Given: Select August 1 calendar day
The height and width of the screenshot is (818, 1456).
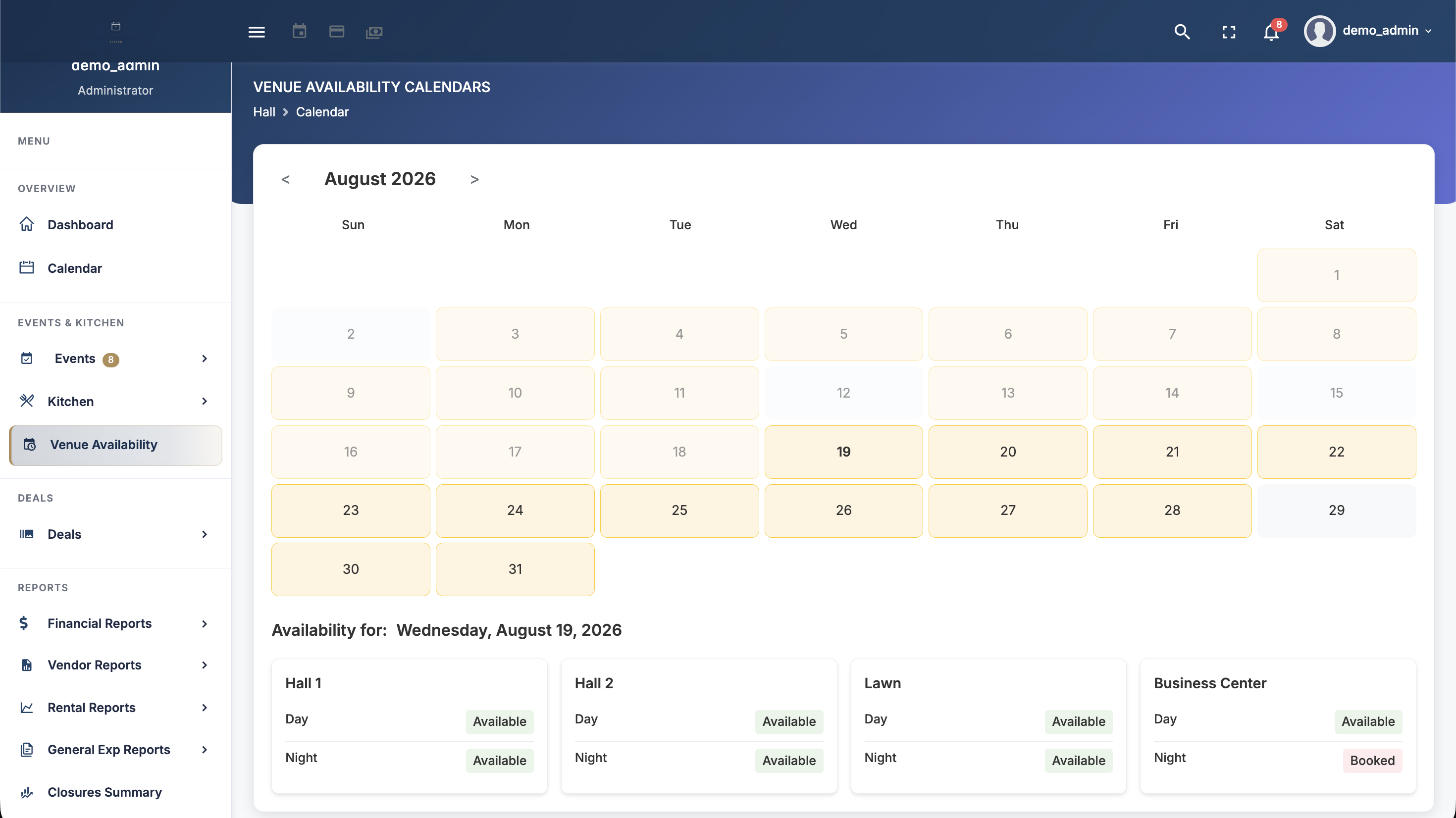Looking at the screenshot, I should pyautogui.click(x=1336, y=275).
